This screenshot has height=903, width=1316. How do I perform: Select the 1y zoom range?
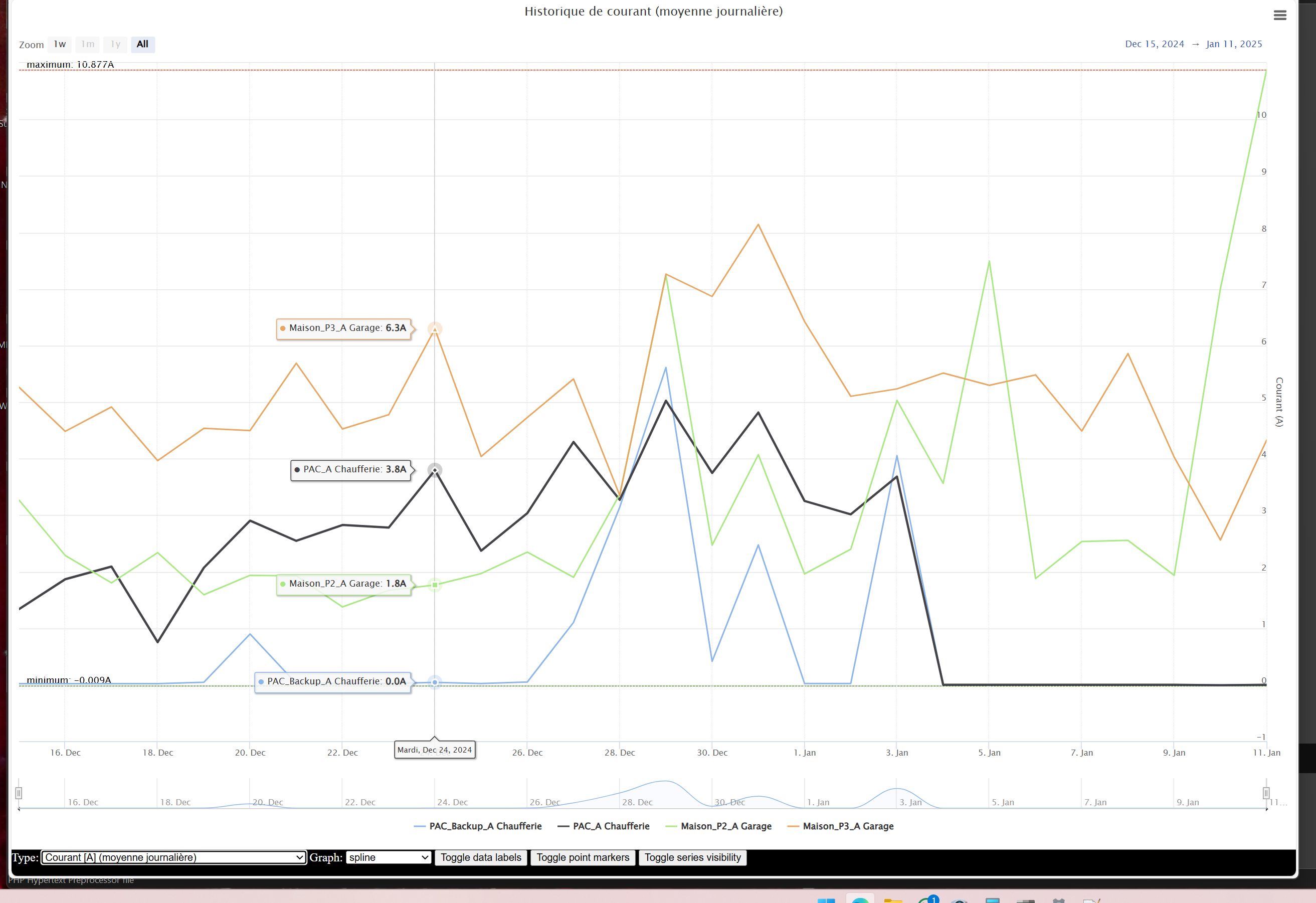point(115,44)
